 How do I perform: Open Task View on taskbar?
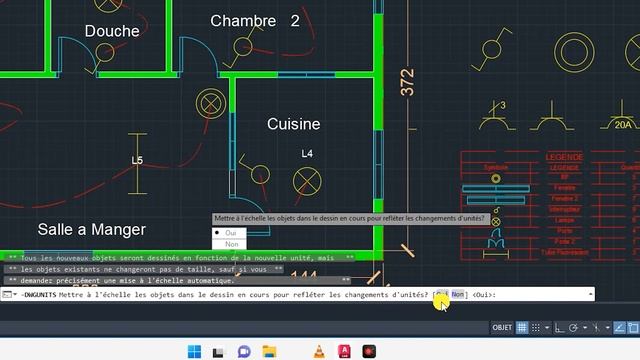(218, 351)
